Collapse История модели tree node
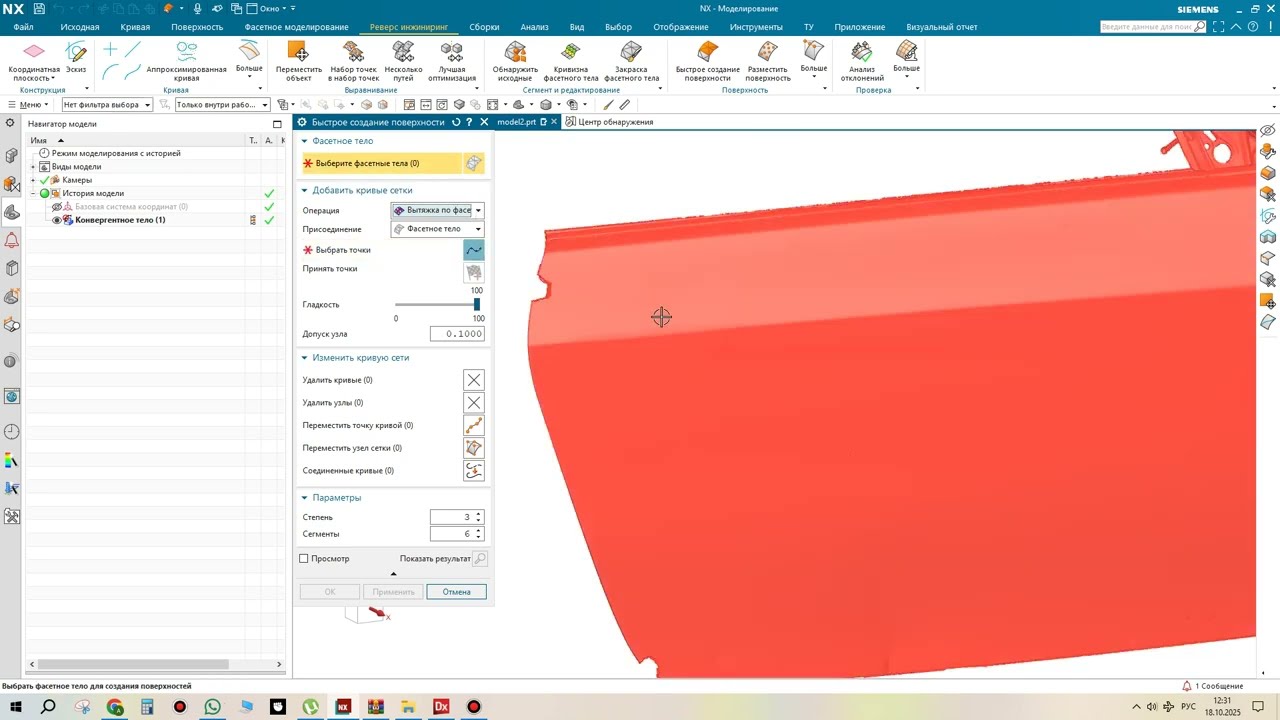This screenshot has height=720, width=1280. click(33, 193)
